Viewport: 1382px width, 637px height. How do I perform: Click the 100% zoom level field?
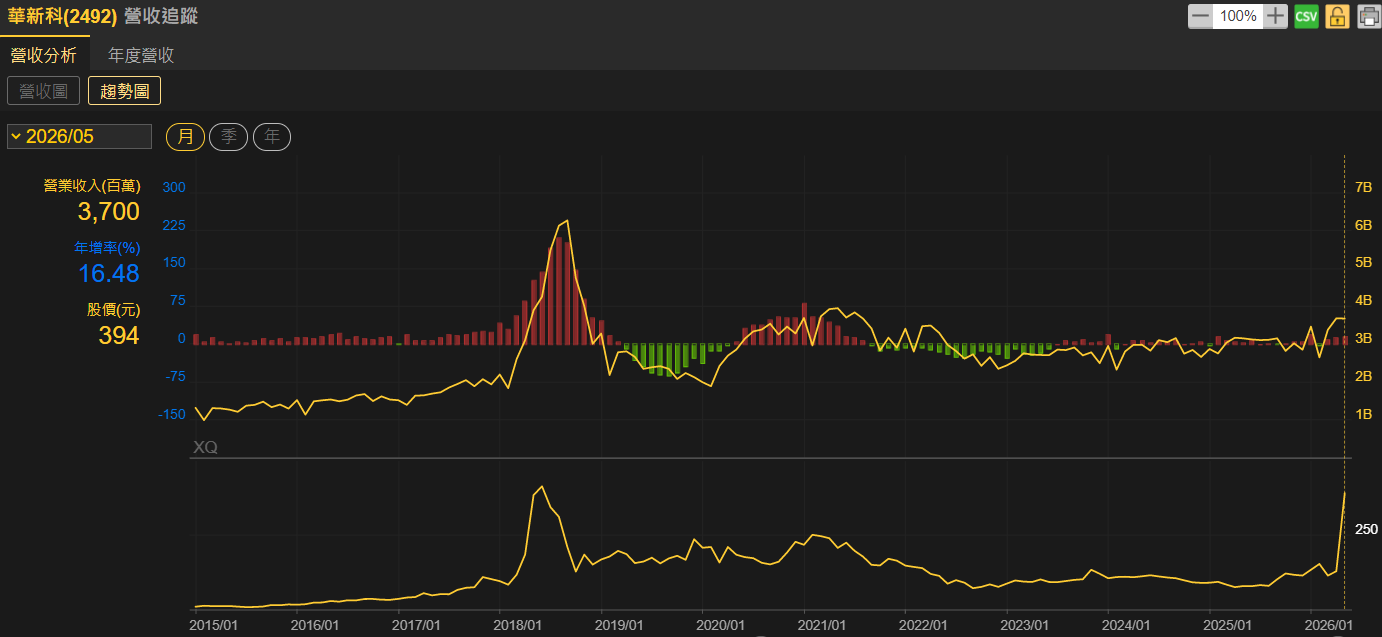click(x=1238, y=16)
